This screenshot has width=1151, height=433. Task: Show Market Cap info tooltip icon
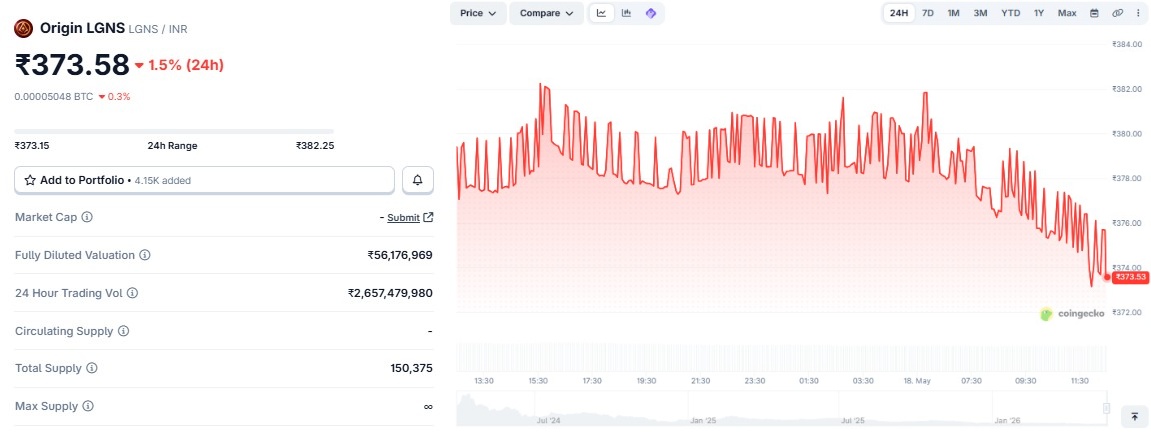point(87,217)
